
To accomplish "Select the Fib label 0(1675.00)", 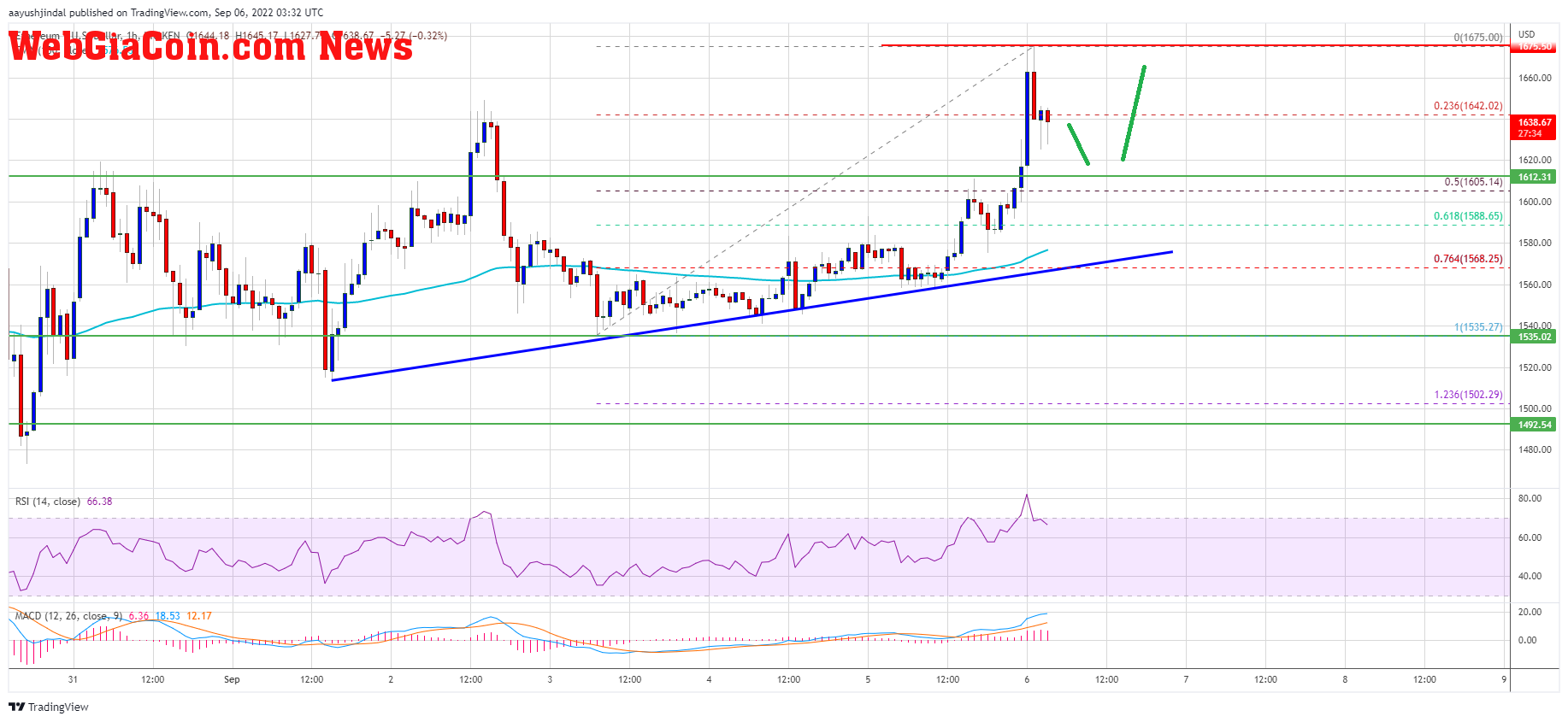I will [x=1477, y=37].
